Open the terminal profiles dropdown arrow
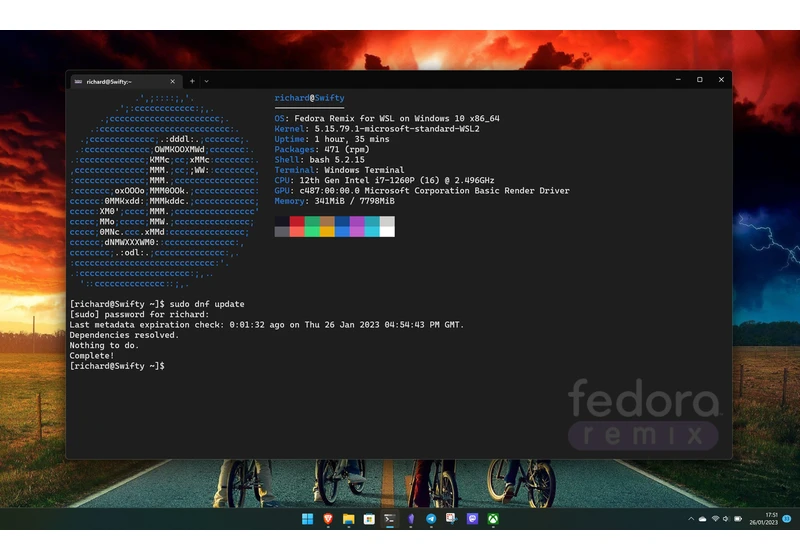The height and width of the screenshot is (560, 800). click(206, 81)
